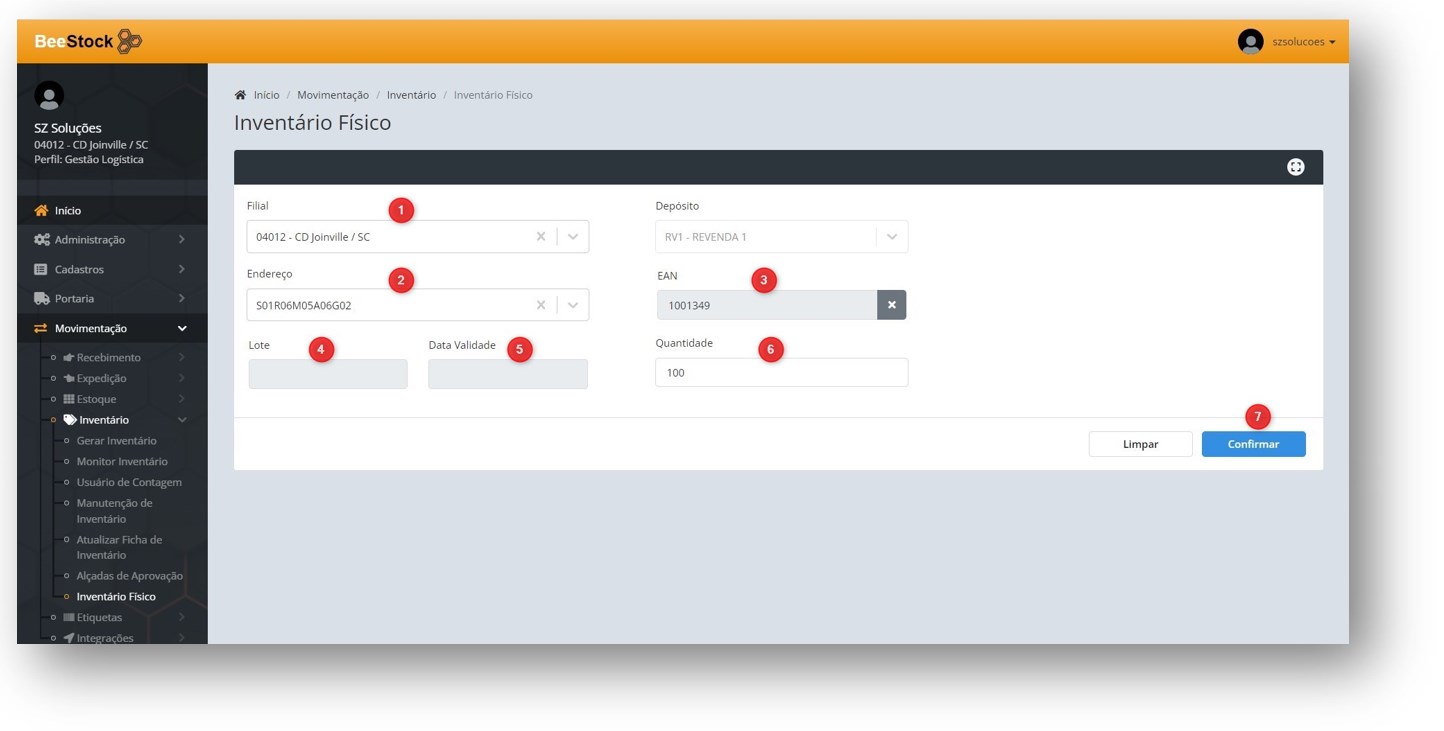Expand the Cadastros sidebar menu
Image resolution: width=1444 pixels, height=731 pixels.
point(181,269)
